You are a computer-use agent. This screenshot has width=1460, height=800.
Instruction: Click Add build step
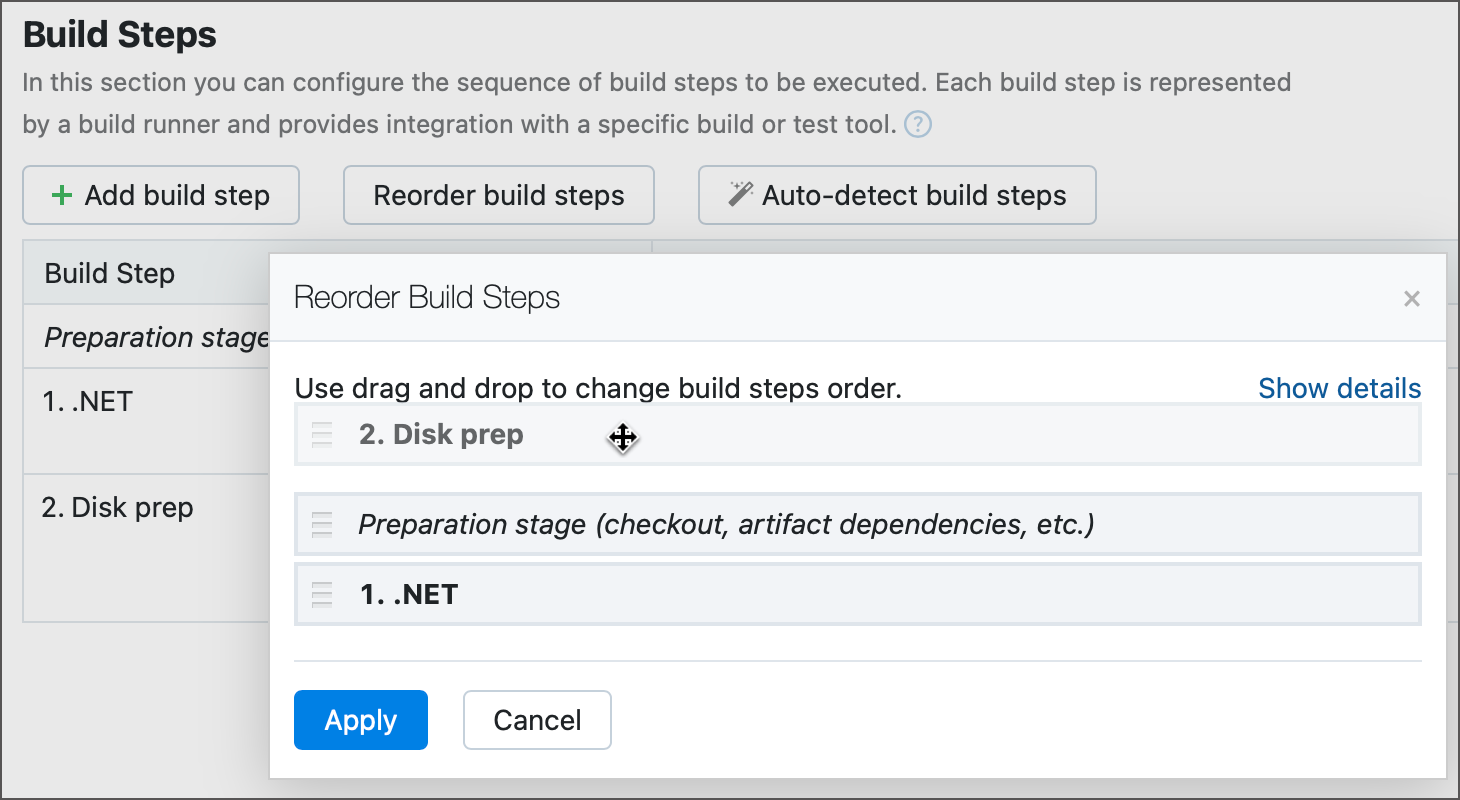(161, 195)
